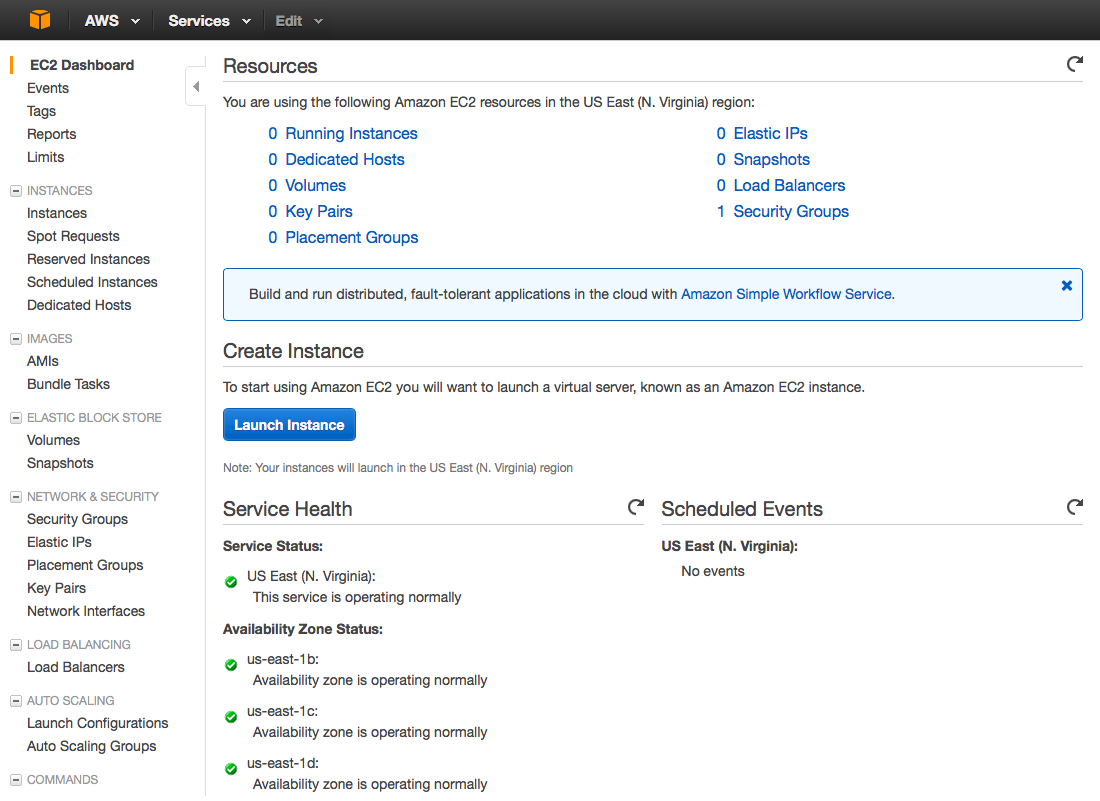Refresh the Scheduled Events section

(1074, 506)
